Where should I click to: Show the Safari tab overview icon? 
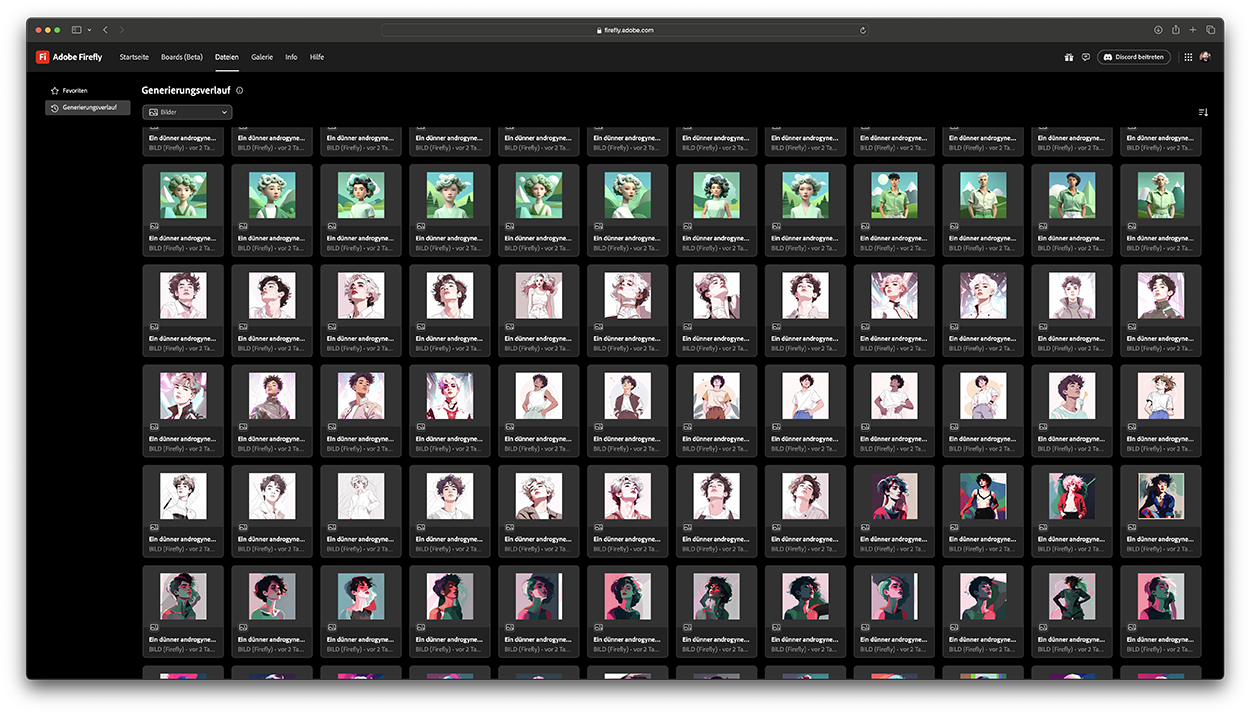tap(1210, 30)
